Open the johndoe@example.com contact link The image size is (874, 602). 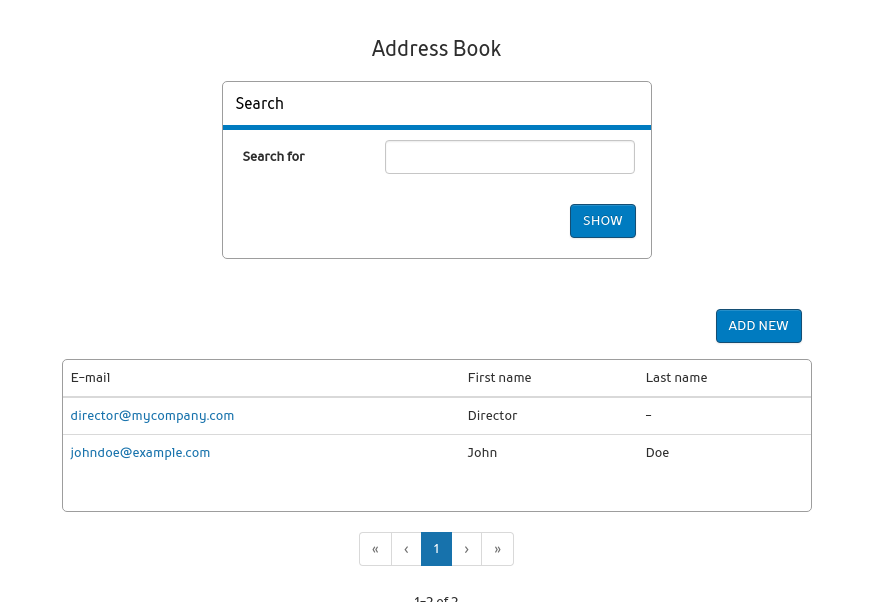tap(140, 453)
